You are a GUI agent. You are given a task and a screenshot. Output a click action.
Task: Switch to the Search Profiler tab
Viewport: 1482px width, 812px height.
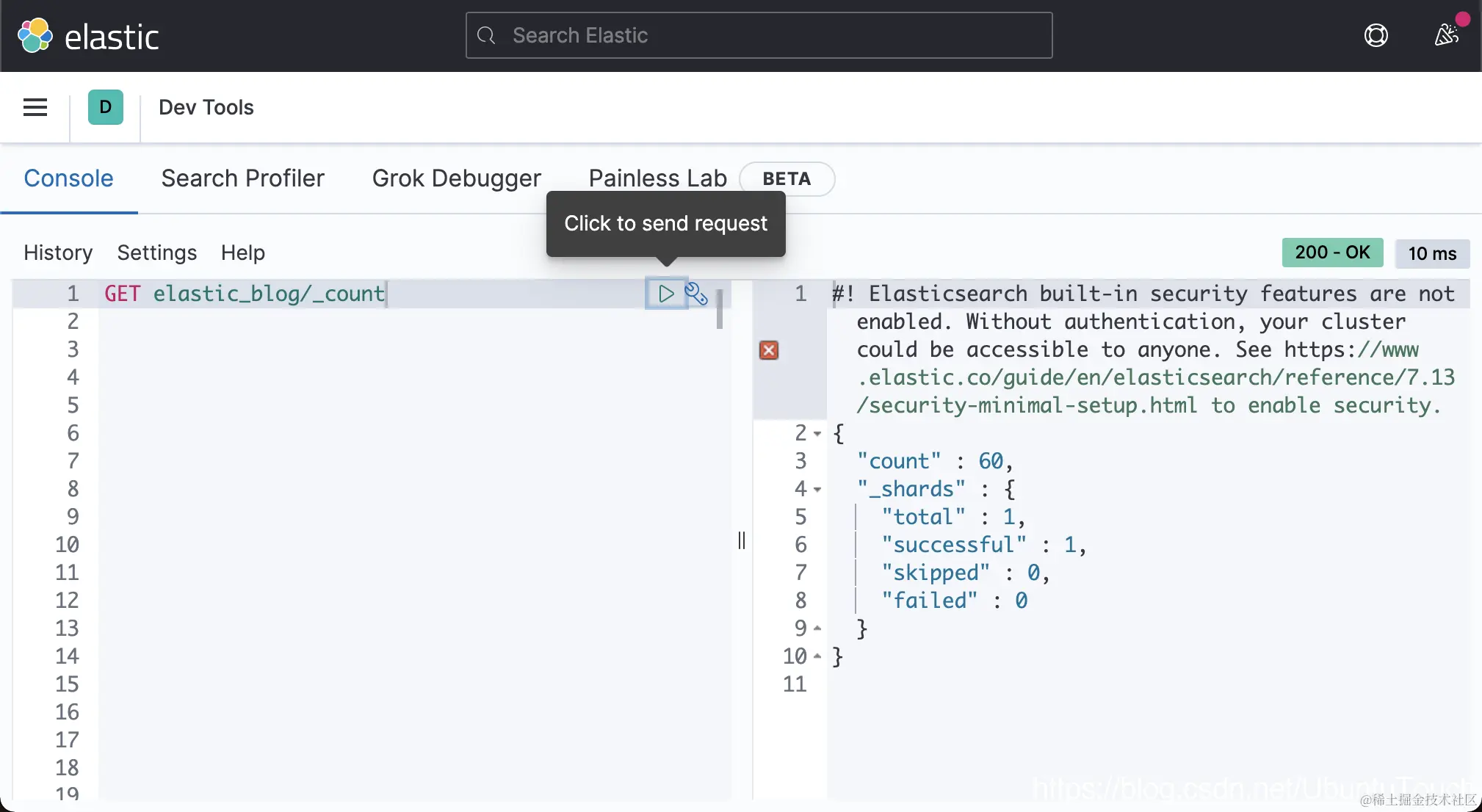click(242, 178)
